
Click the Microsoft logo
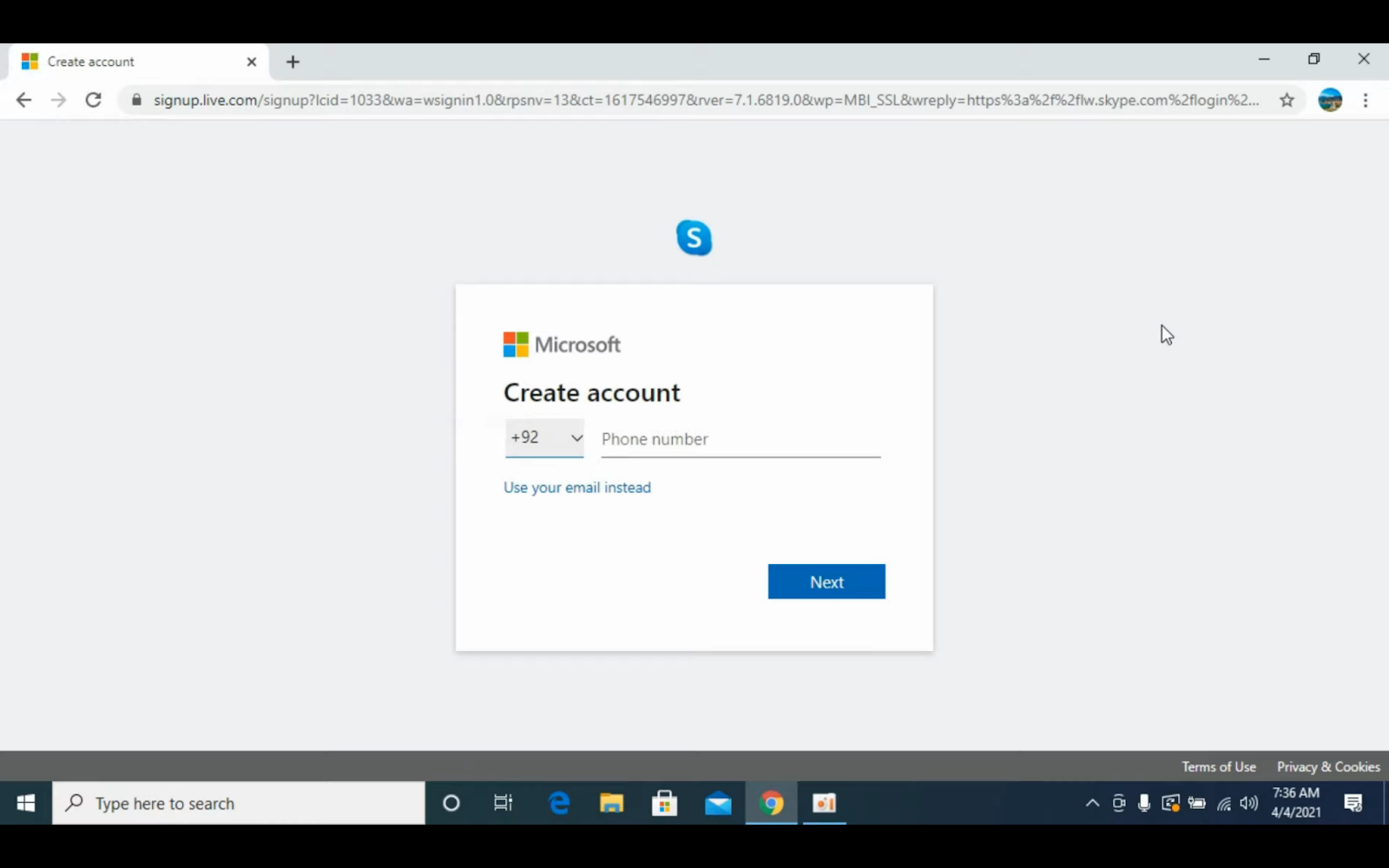(562, 345)
